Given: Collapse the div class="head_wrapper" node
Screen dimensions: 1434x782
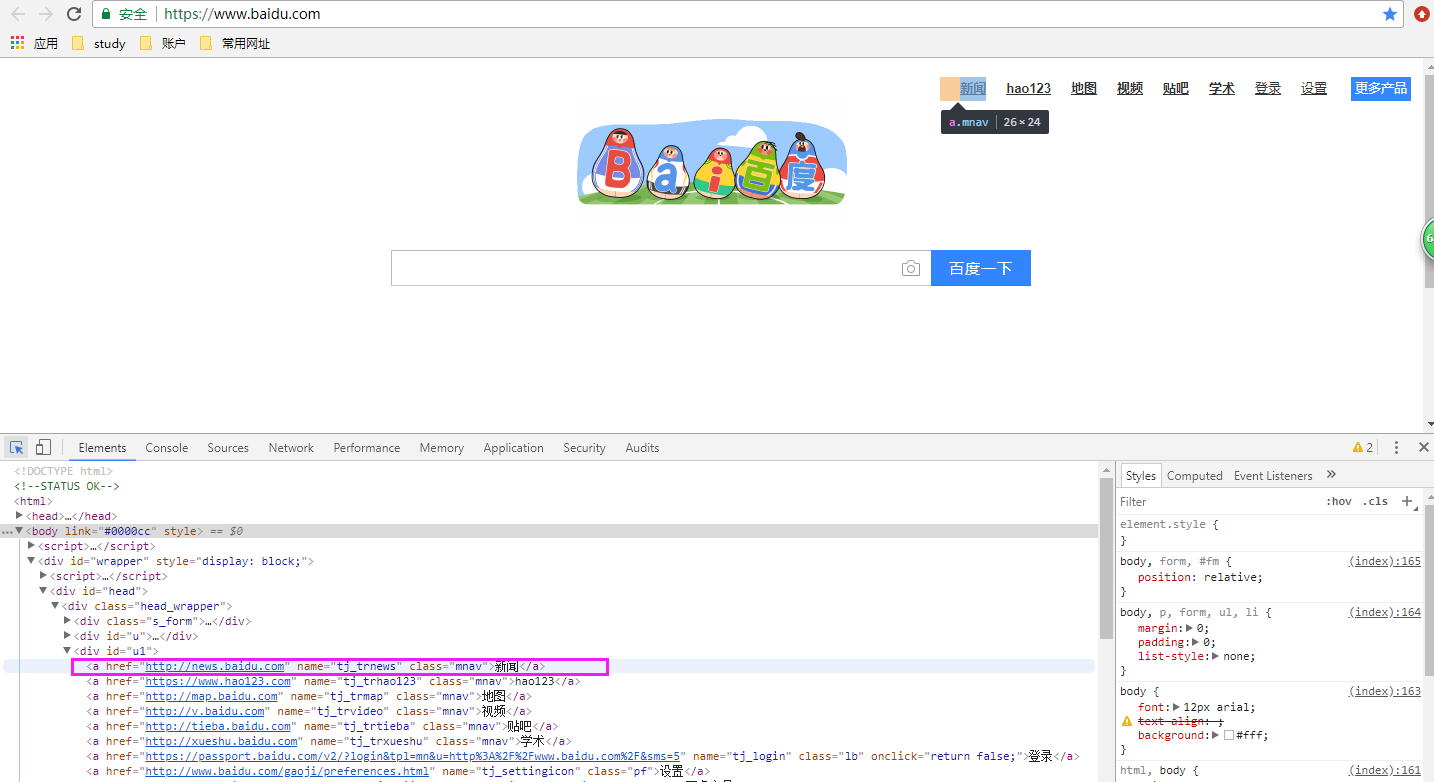Looking at the screenshot, I should pos(55,606).
